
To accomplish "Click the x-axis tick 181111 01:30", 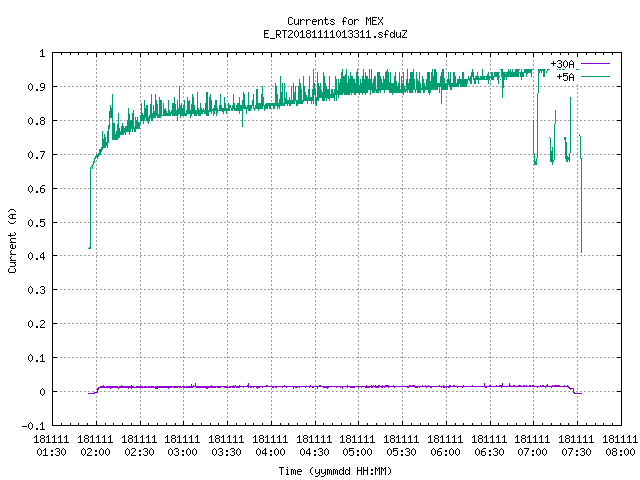I will (51, 446).
